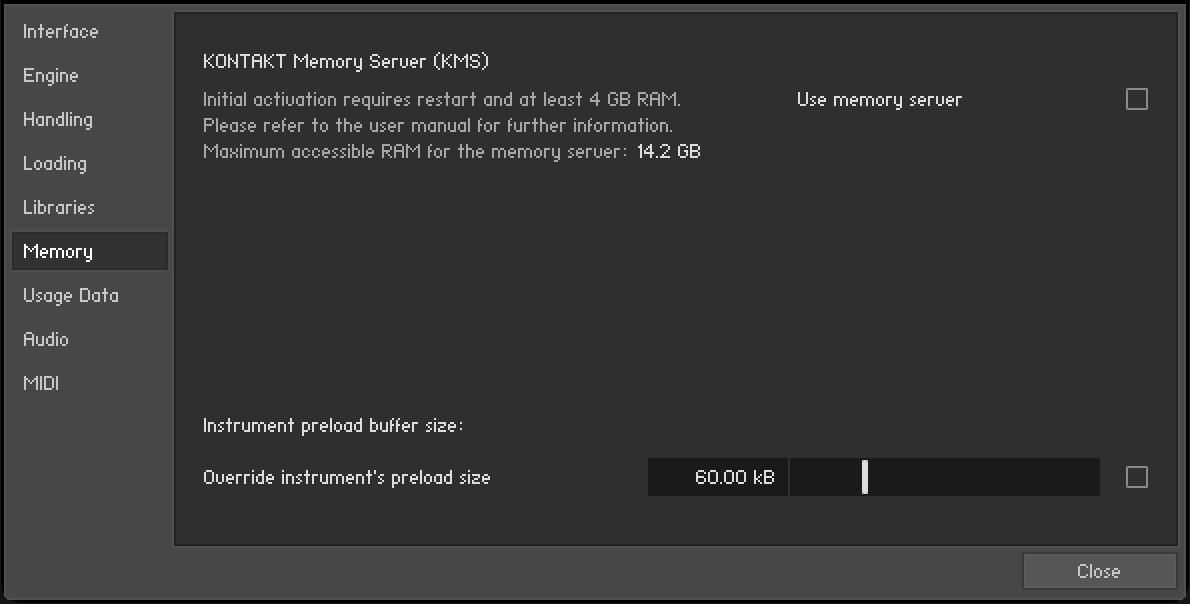
Task: Open the Interface options tab
Action: (61, 32)
